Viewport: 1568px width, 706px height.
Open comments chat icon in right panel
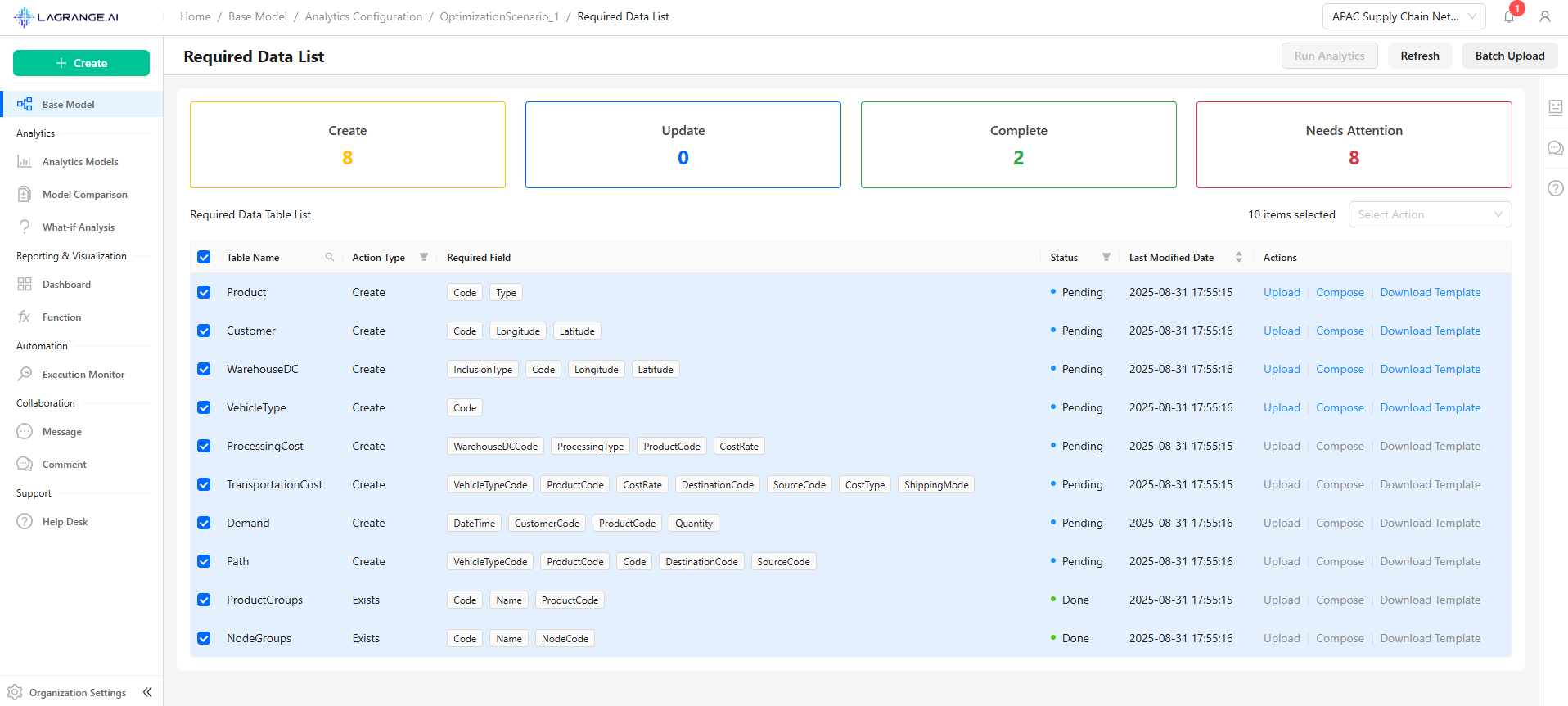click(1555, 148)
